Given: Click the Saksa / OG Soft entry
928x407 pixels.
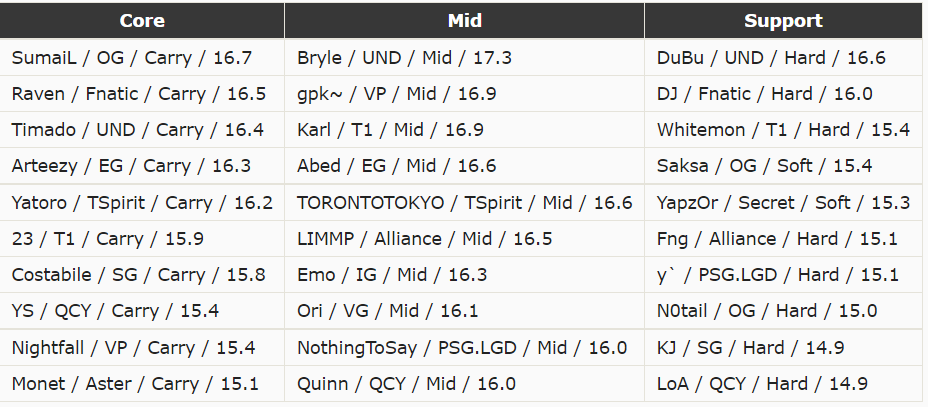Looking at the screenshot, I should [x=764, y=166].
